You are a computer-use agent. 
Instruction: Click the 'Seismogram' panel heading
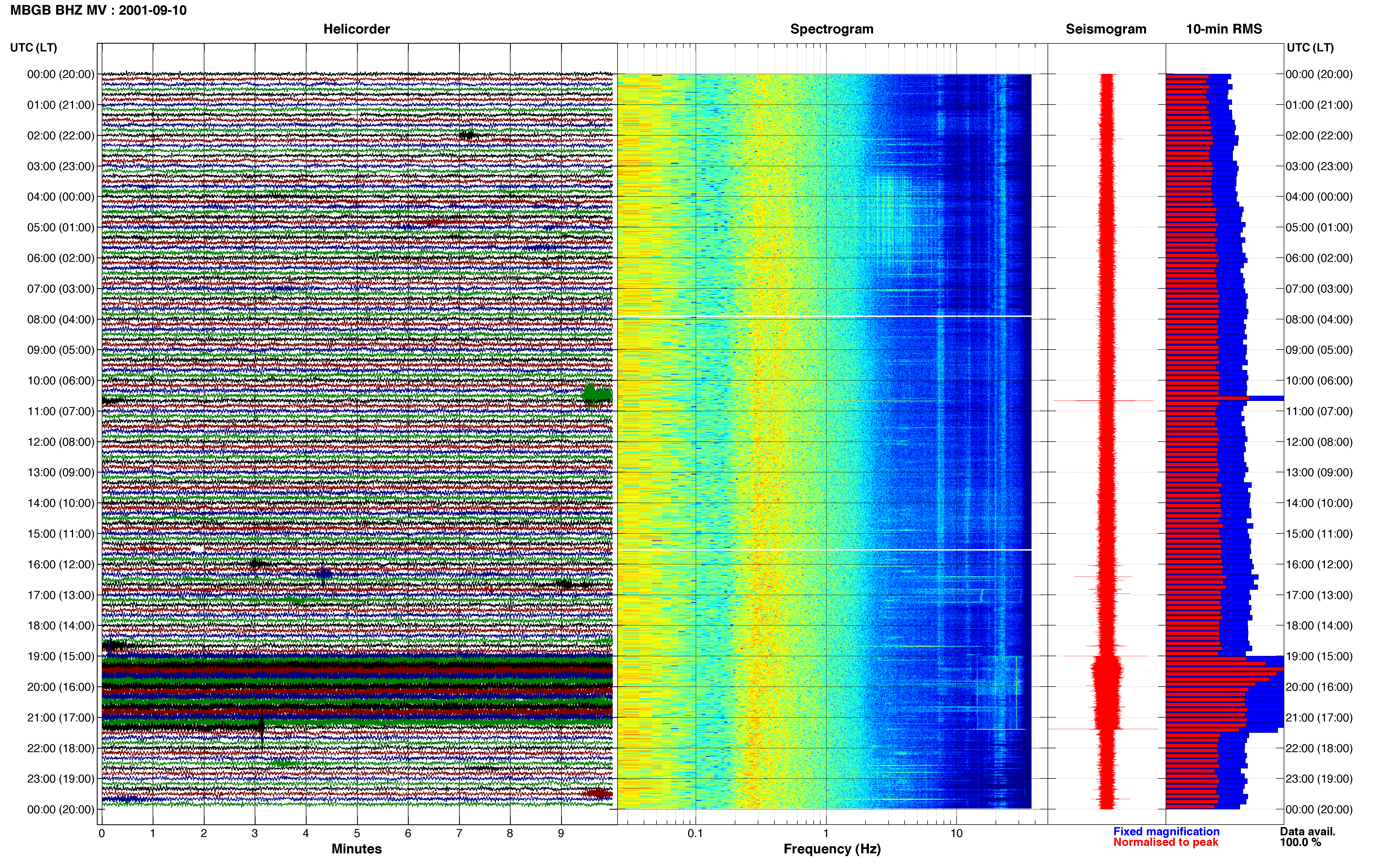click(x=1106, y=29)
